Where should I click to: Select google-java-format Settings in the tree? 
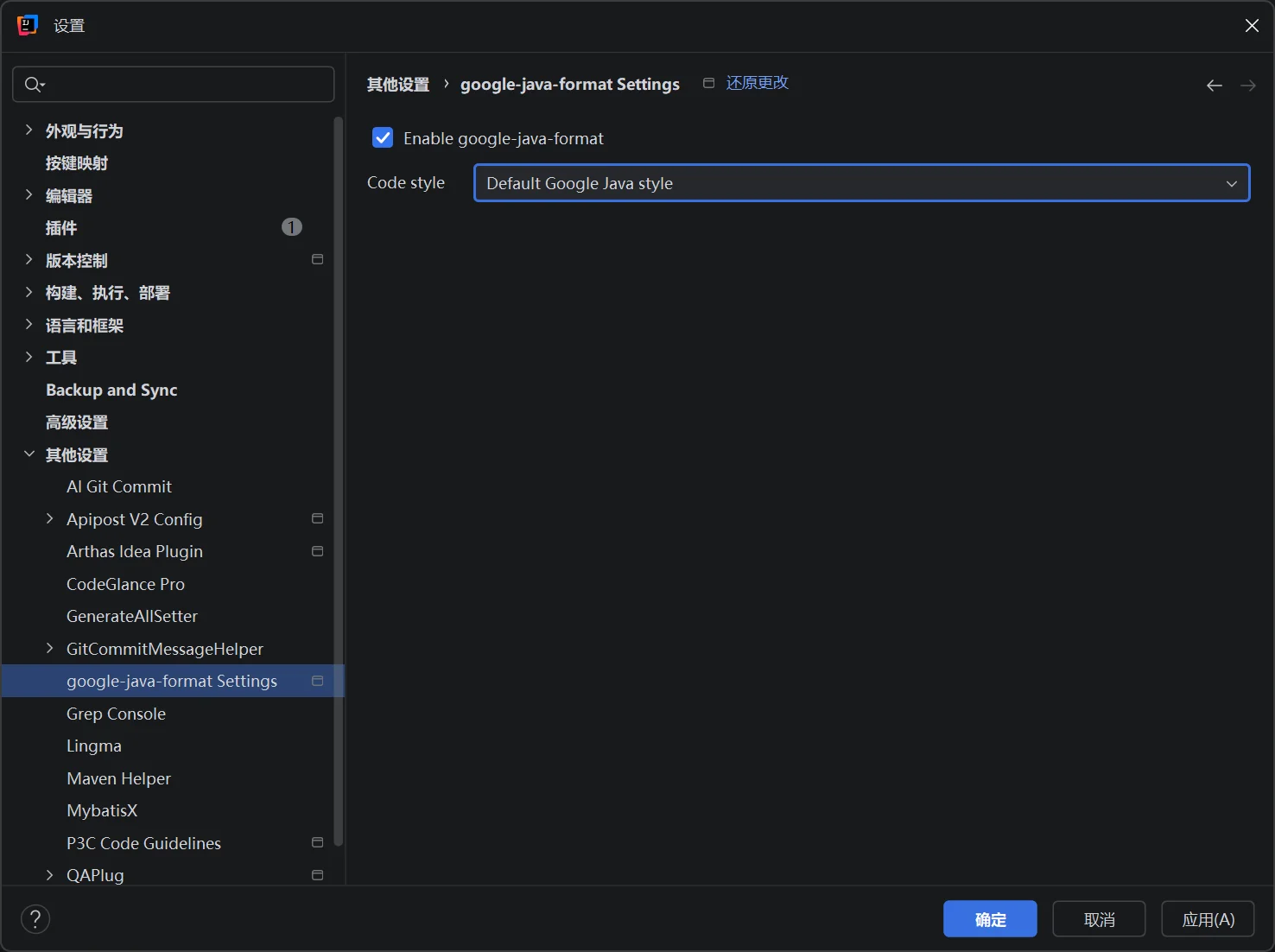[x=172, y=681]
